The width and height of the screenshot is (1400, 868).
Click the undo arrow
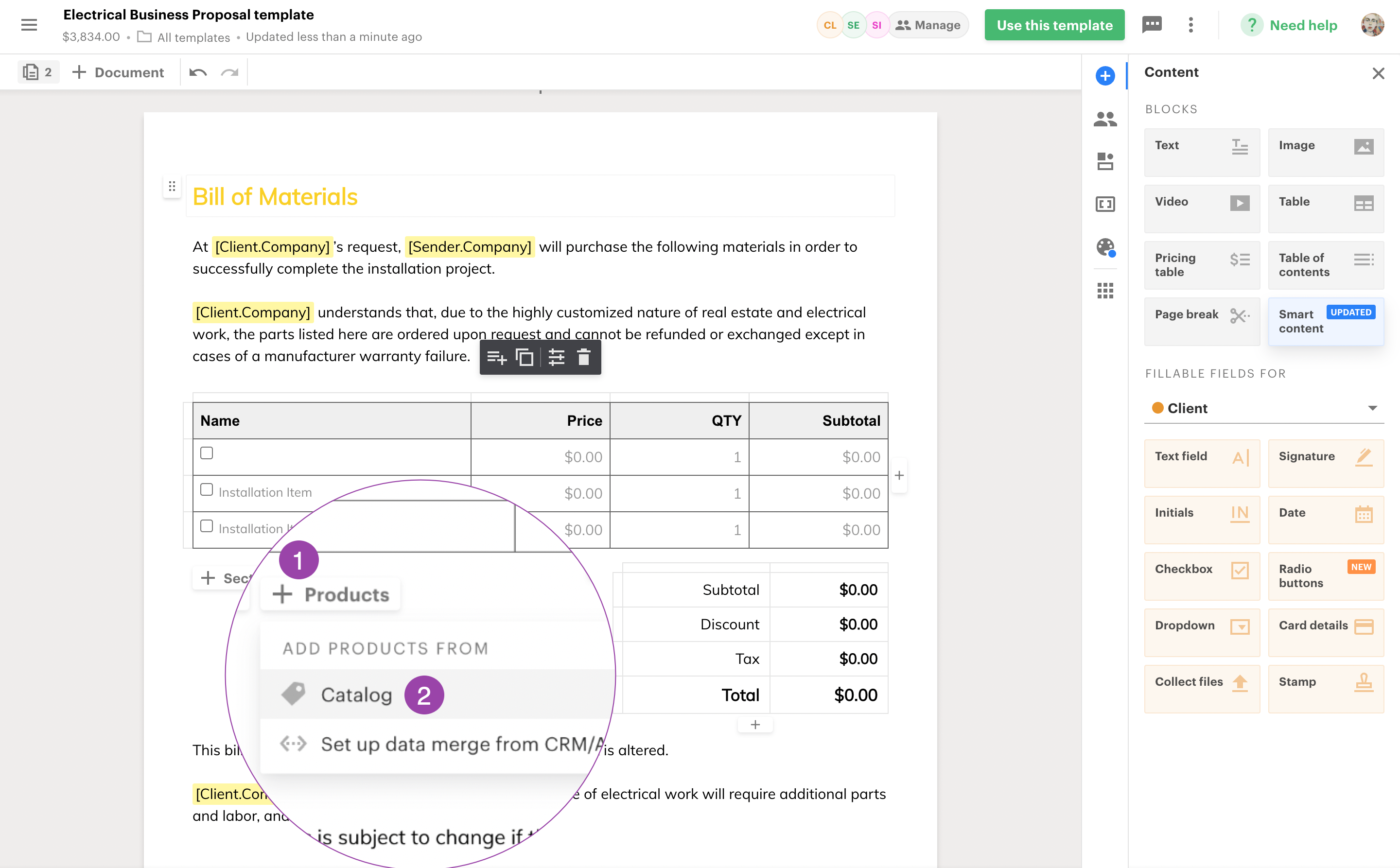[198, 72]
